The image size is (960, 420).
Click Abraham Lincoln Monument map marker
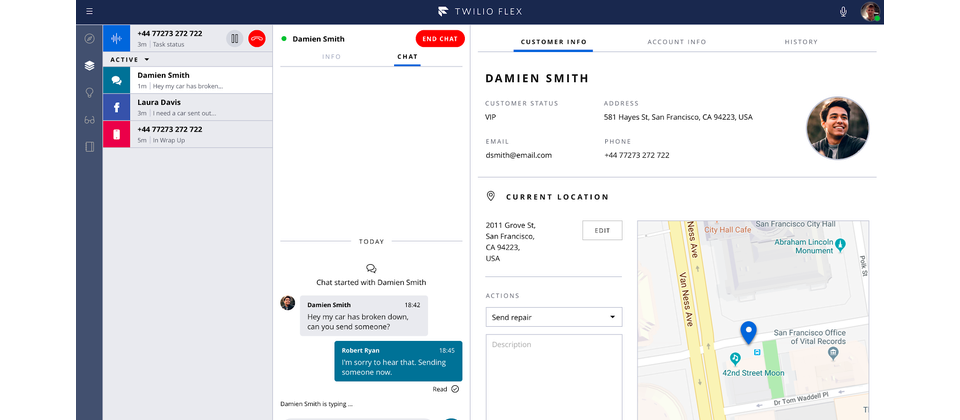point(841,245)
